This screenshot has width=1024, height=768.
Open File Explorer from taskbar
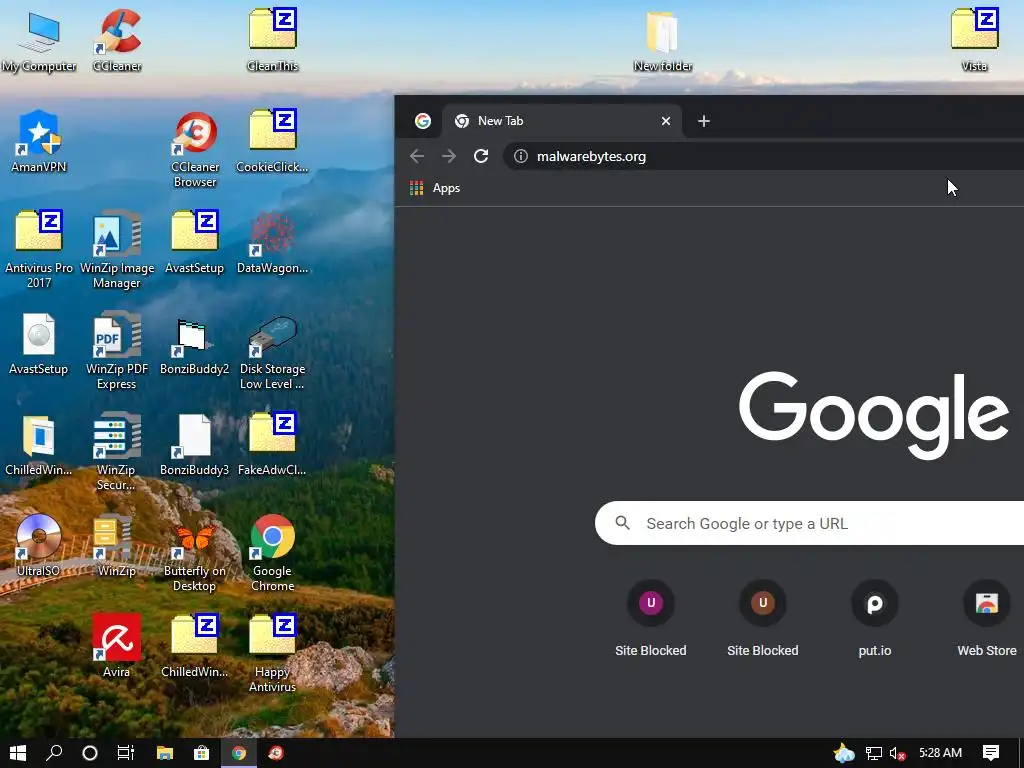165,753
